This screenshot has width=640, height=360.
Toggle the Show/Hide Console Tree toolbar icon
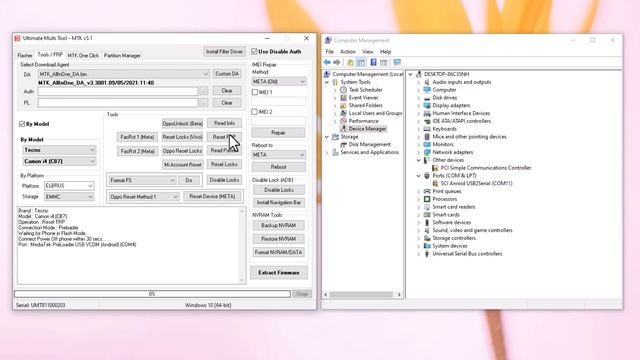click(361, 62)
